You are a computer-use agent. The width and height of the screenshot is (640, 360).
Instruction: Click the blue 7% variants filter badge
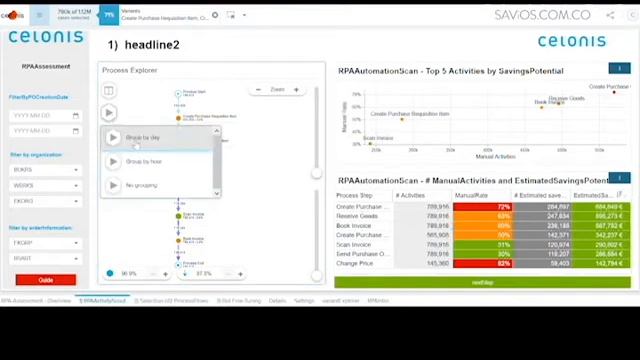click(x=109, y=15)
